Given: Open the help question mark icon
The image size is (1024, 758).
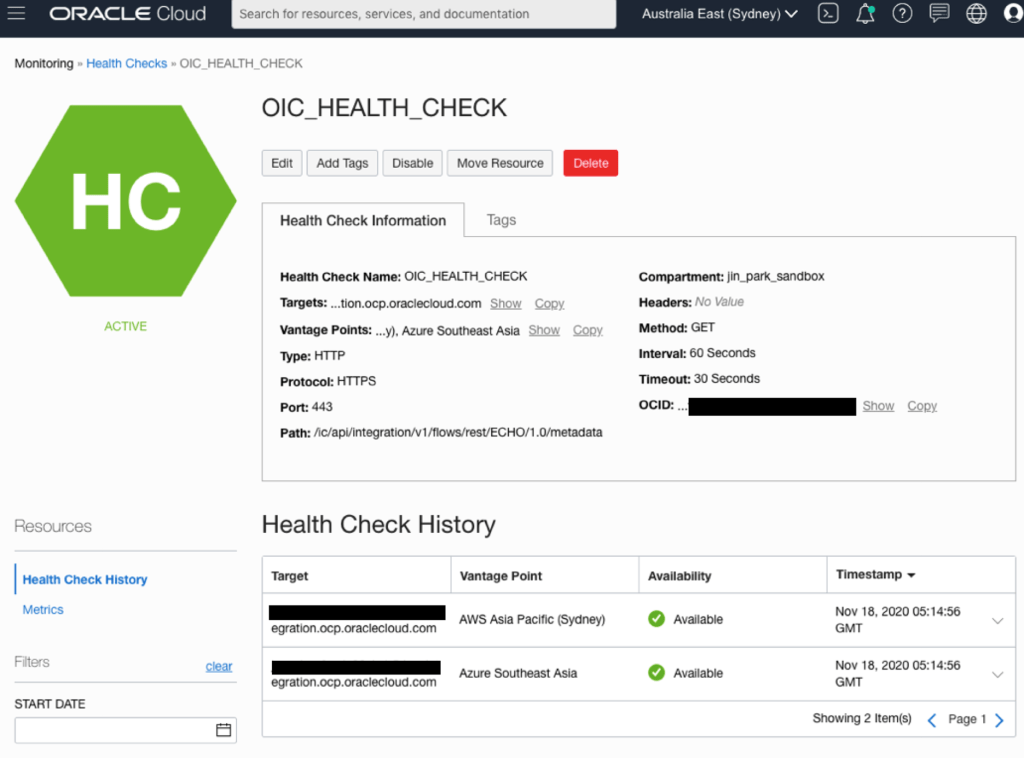Looking at the screenshot, I should 902,14.
